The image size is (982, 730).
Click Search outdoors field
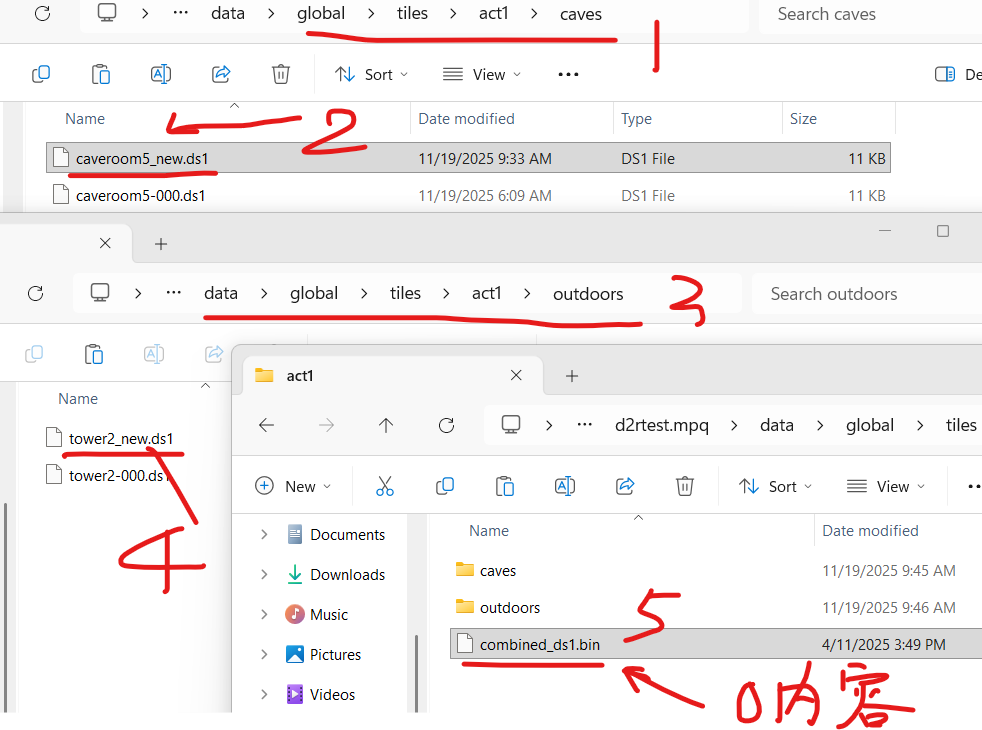click(867, 294)
